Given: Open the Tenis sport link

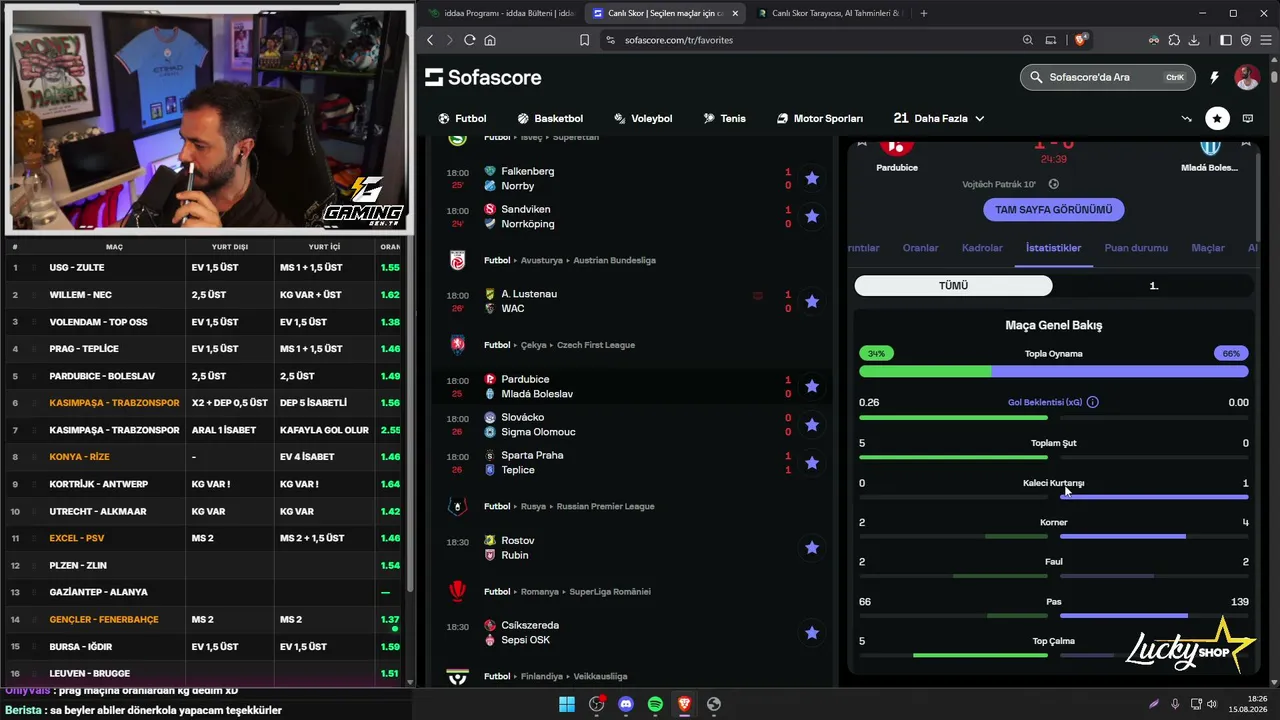Looking at the screenshot, I should pyautogui.click(x=724, y=118).
